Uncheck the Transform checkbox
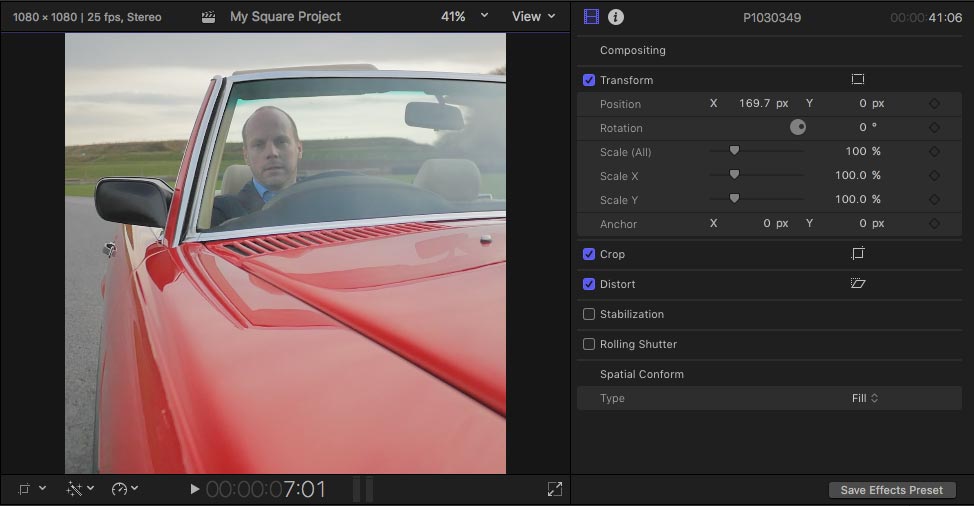Image resolution: width=974 pixels, height=506 pixels. [589, 80]
